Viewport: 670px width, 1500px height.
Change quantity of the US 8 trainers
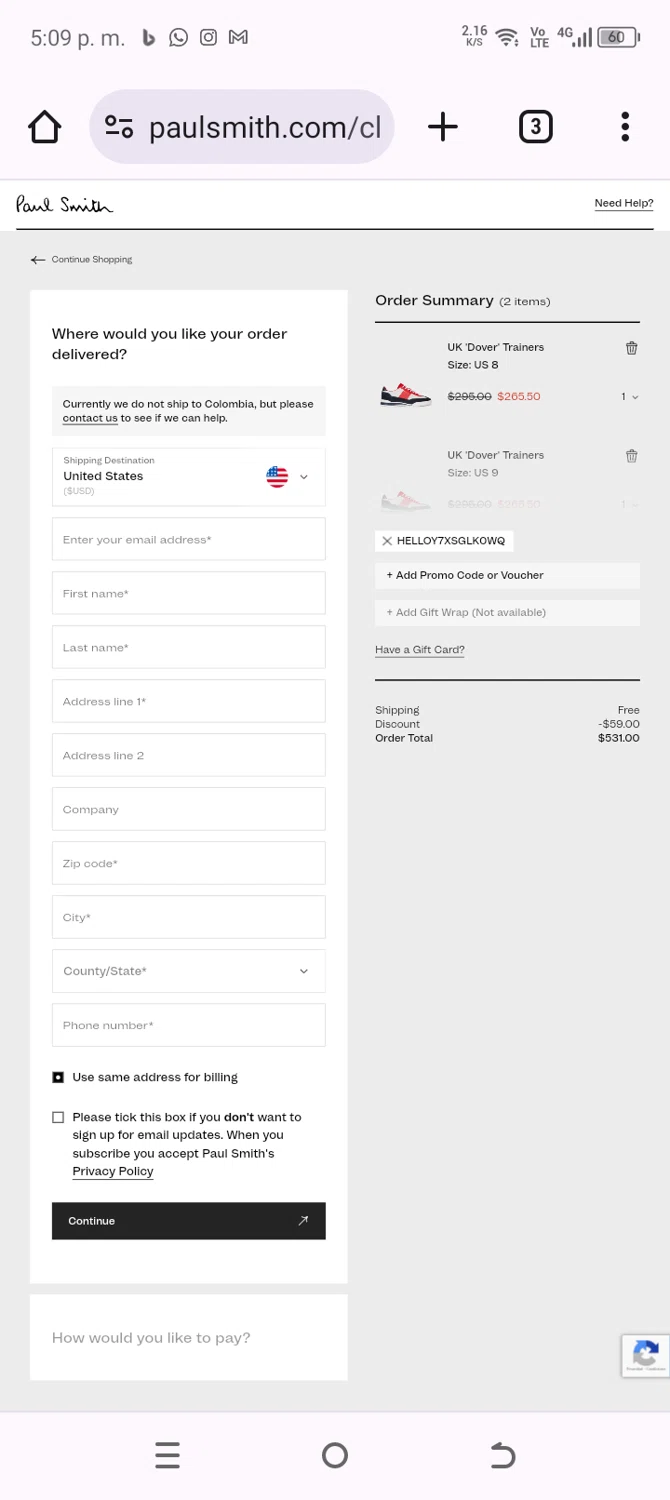click(x=629, y=397)
